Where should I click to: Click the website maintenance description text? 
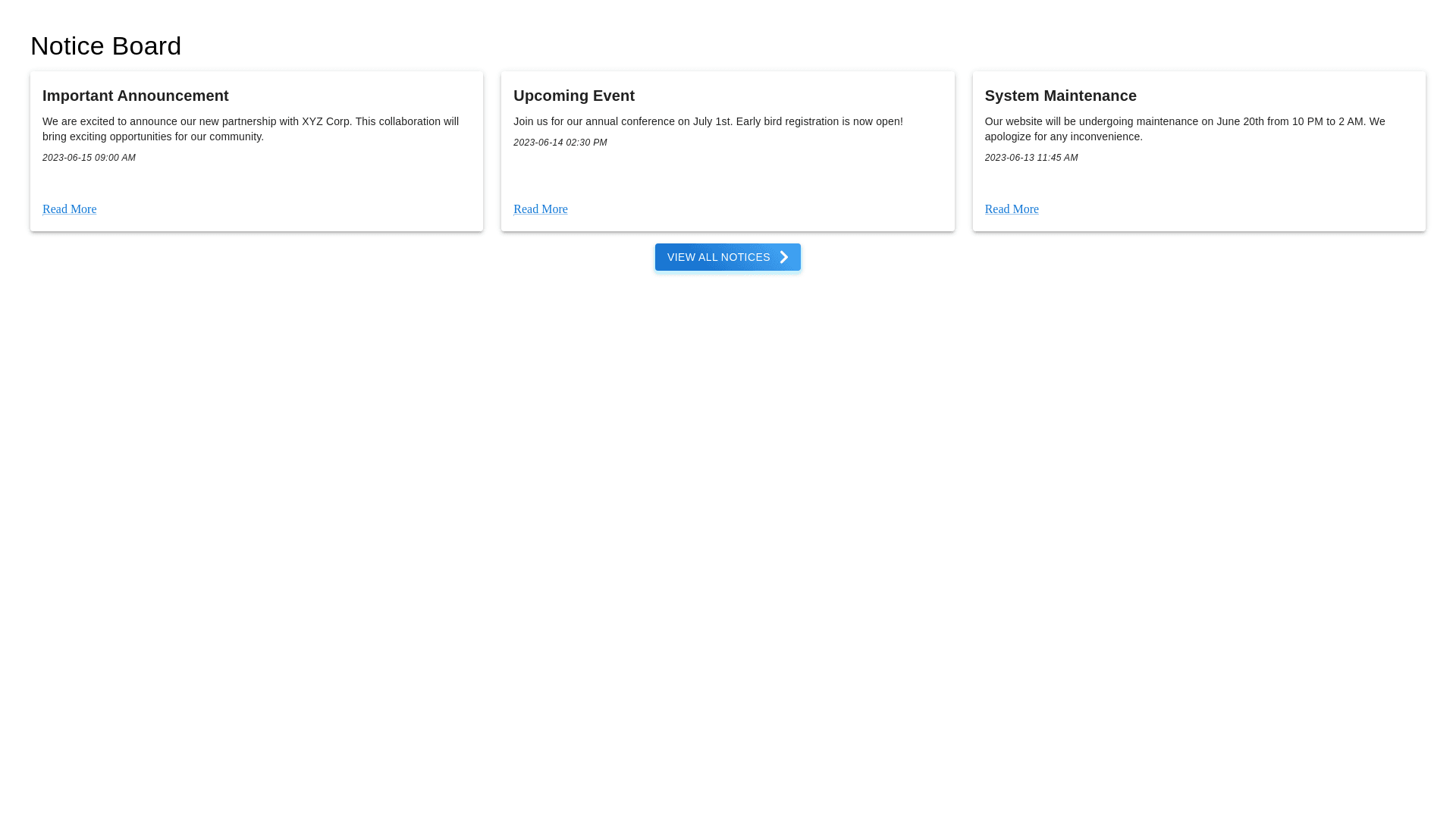click(x=1184, y=129)
